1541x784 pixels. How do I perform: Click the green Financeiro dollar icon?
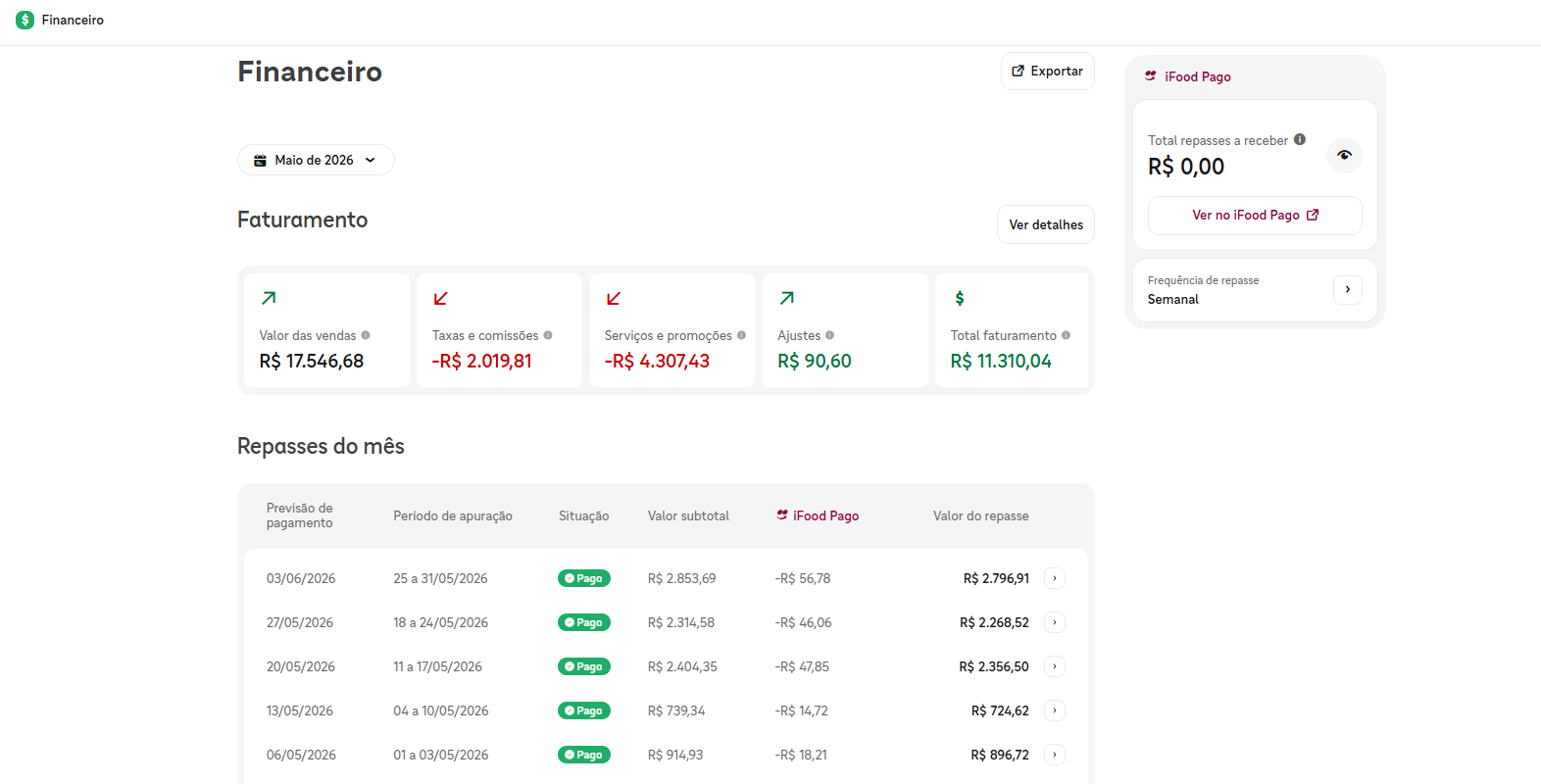coord(25,20)
